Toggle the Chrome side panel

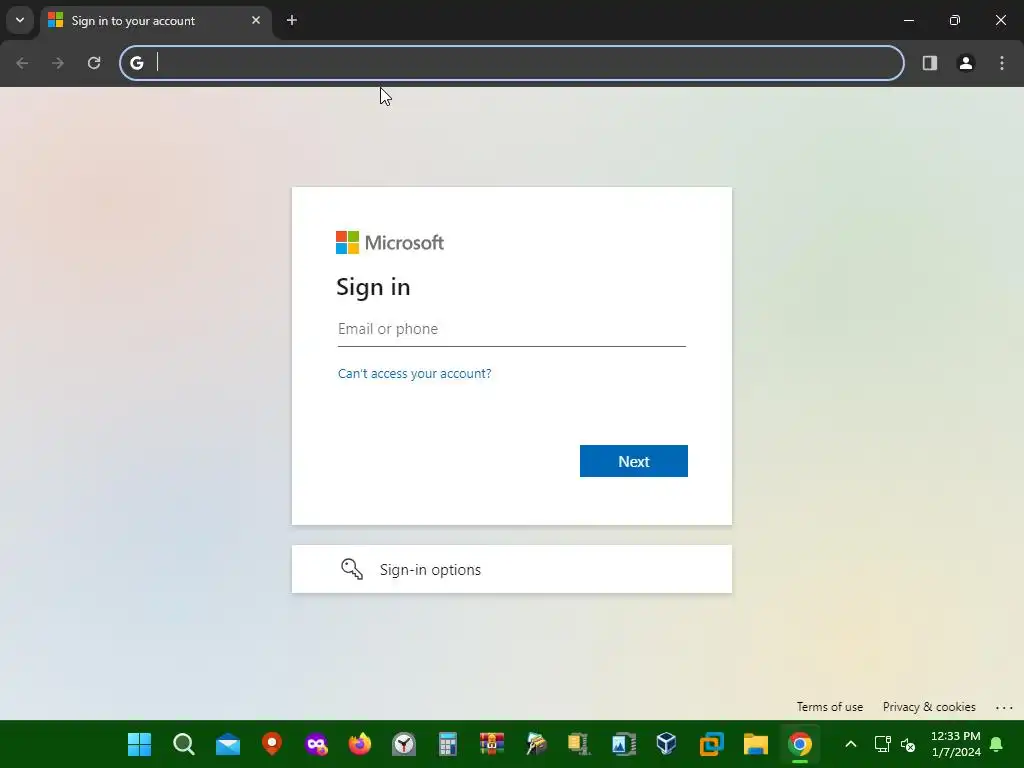click(930, 63)
